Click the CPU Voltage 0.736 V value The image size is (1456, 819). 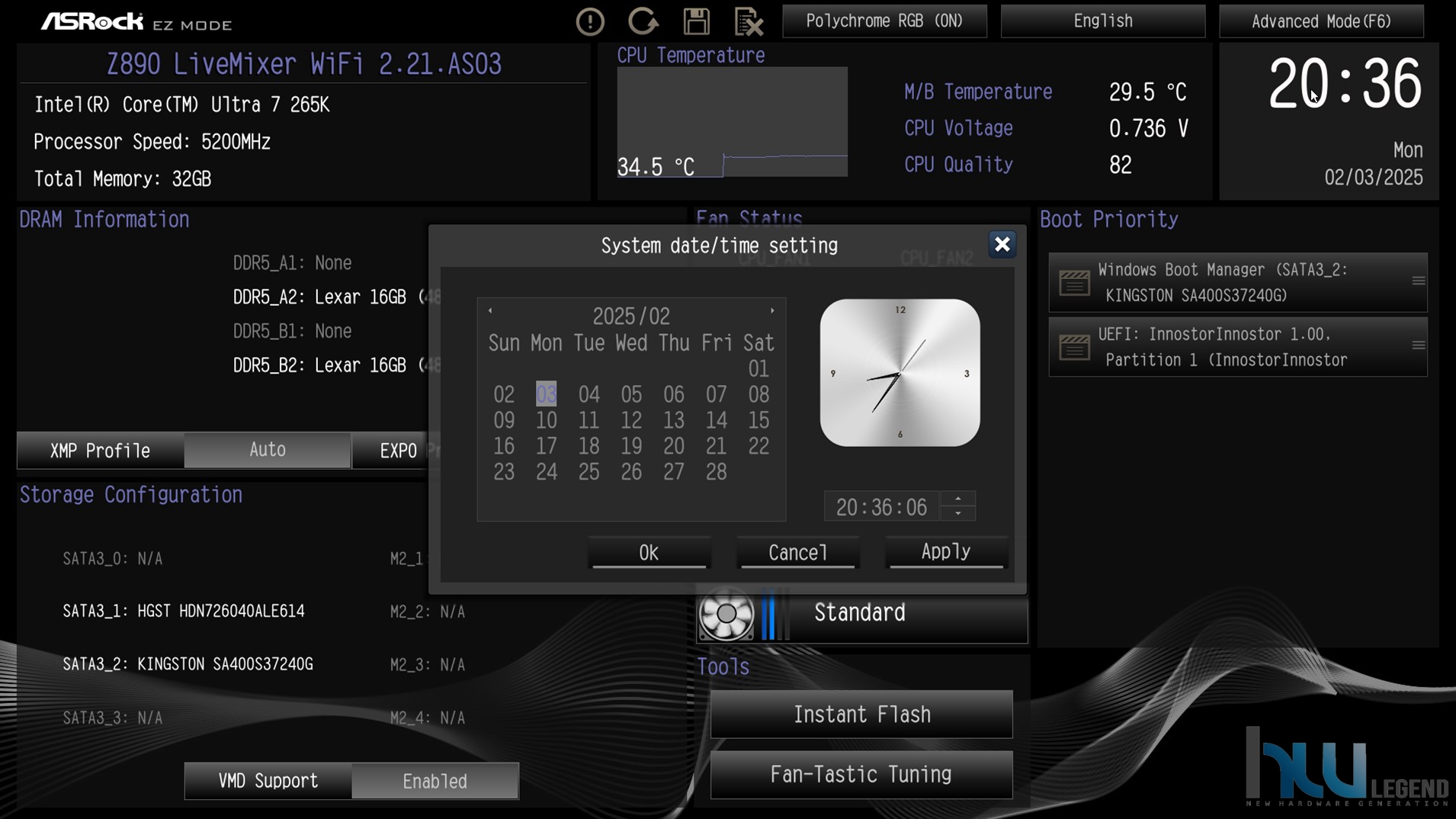click(x=1148, y=128)
